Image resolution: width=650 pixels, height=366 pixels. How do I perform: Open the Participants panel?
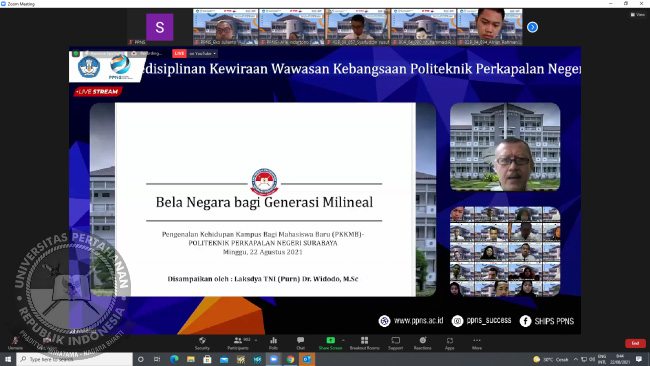point(238,343)
